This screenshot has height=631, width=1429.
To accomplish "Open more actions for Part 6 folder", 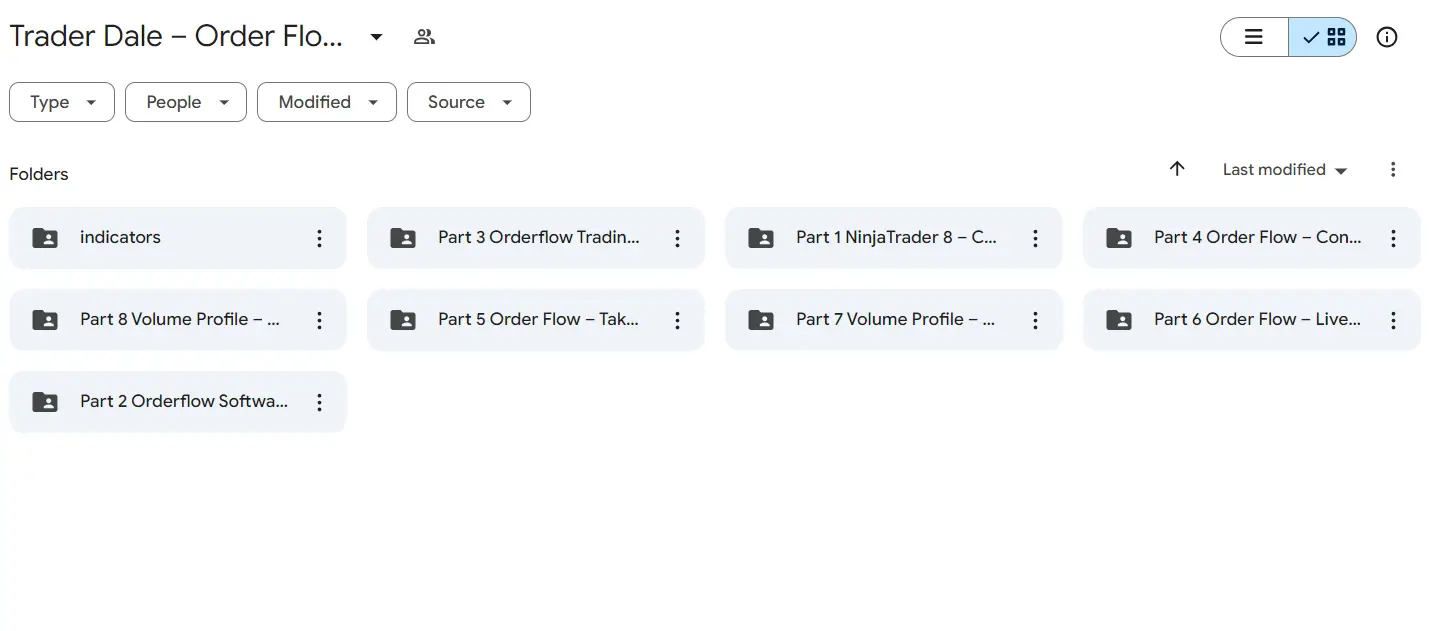I will tap(1393, 320).
